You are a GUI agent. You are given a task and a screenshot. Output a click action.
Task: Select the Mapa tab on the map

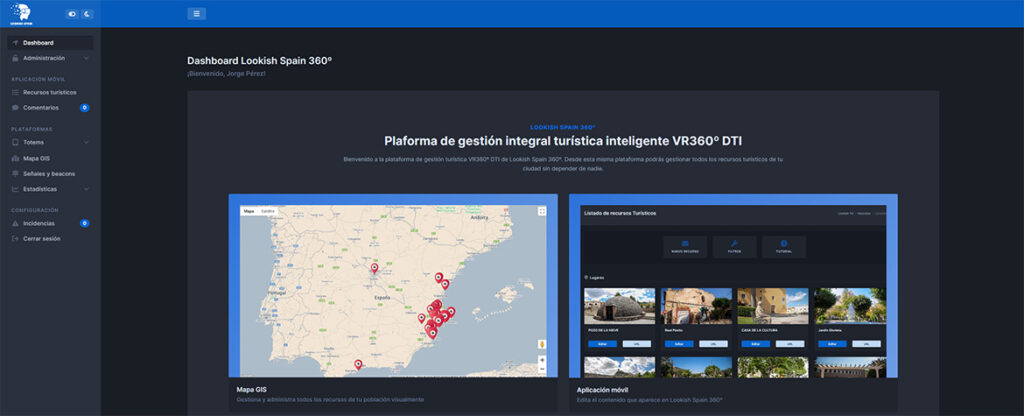pyautogui.click(x=249, y=211)
